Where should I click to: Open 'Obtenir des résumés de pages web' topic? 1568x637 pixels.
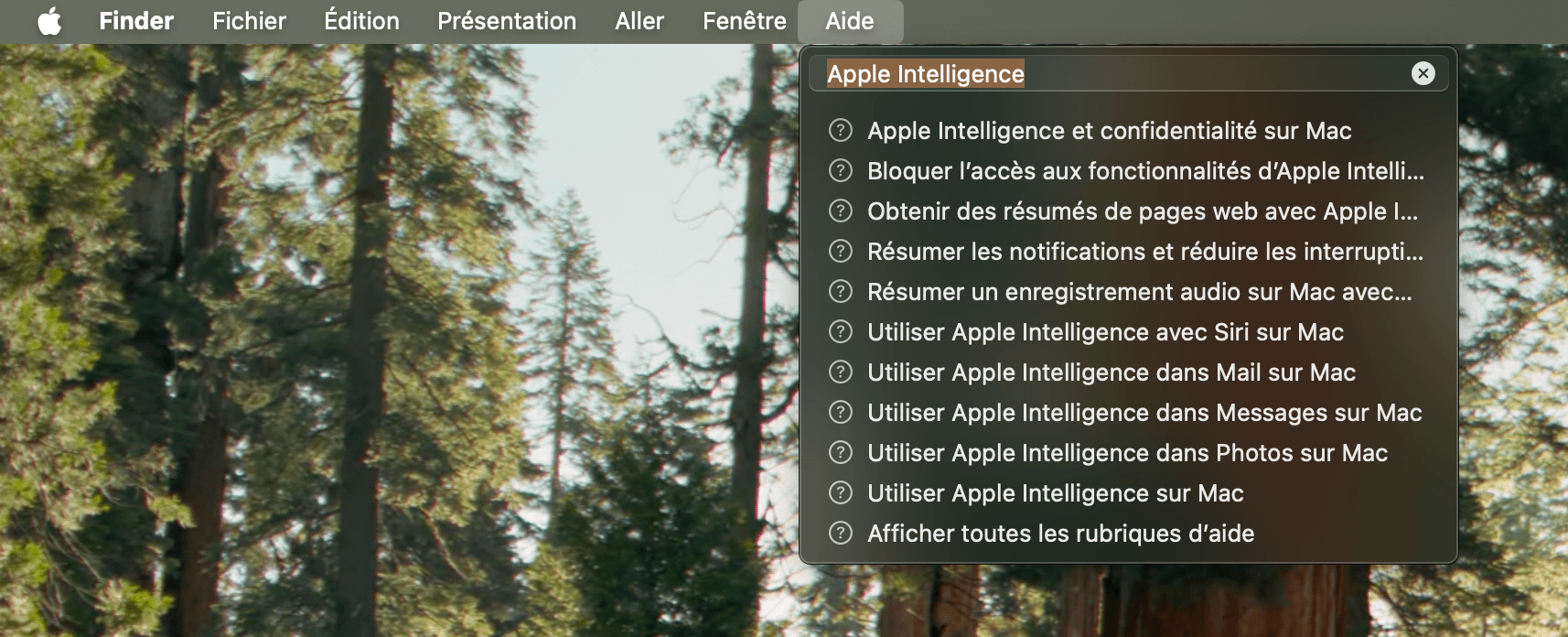[x=1127, y=211]
